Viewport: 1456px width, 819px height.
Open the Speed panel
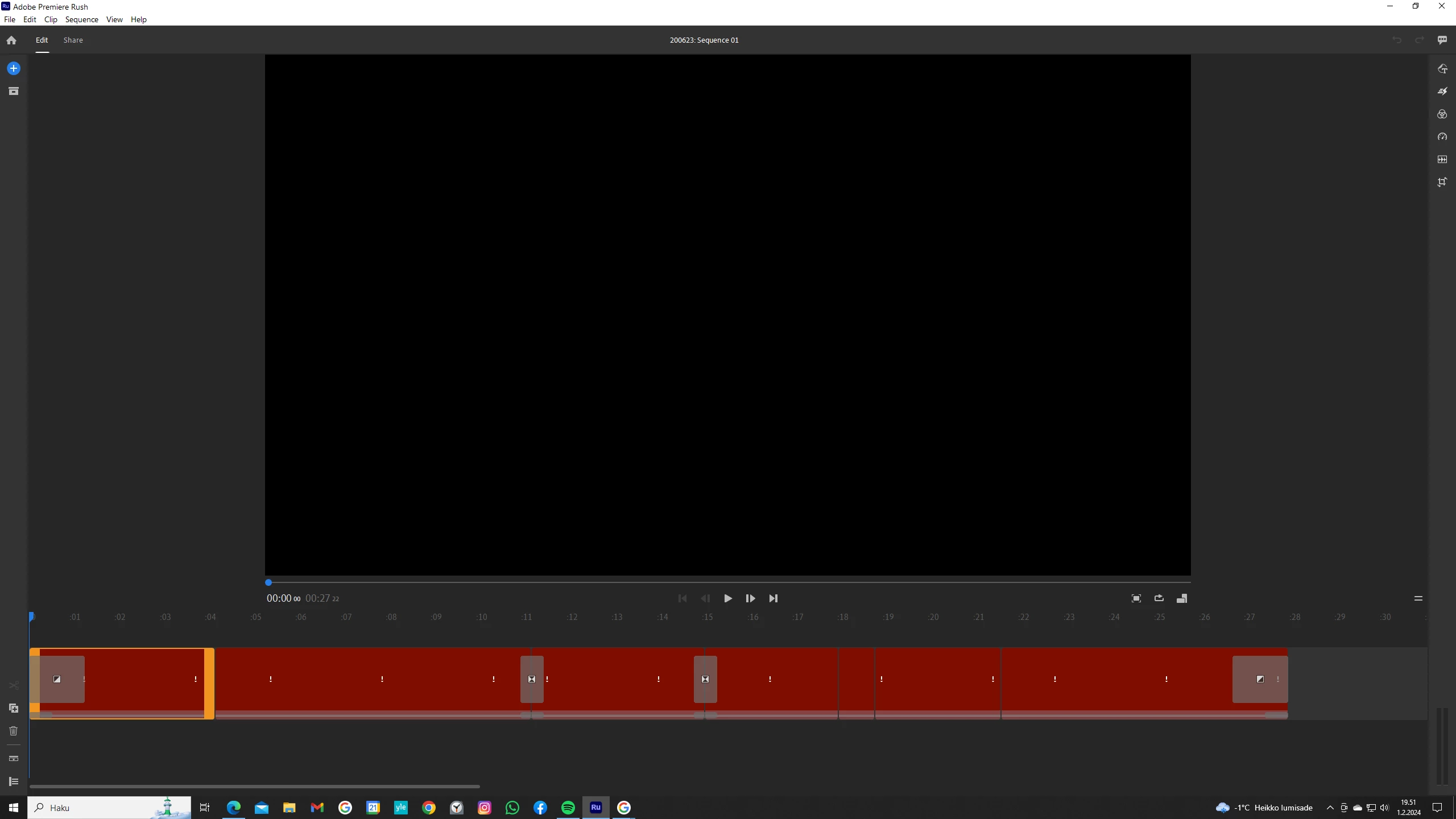[x=1442, y=137]
